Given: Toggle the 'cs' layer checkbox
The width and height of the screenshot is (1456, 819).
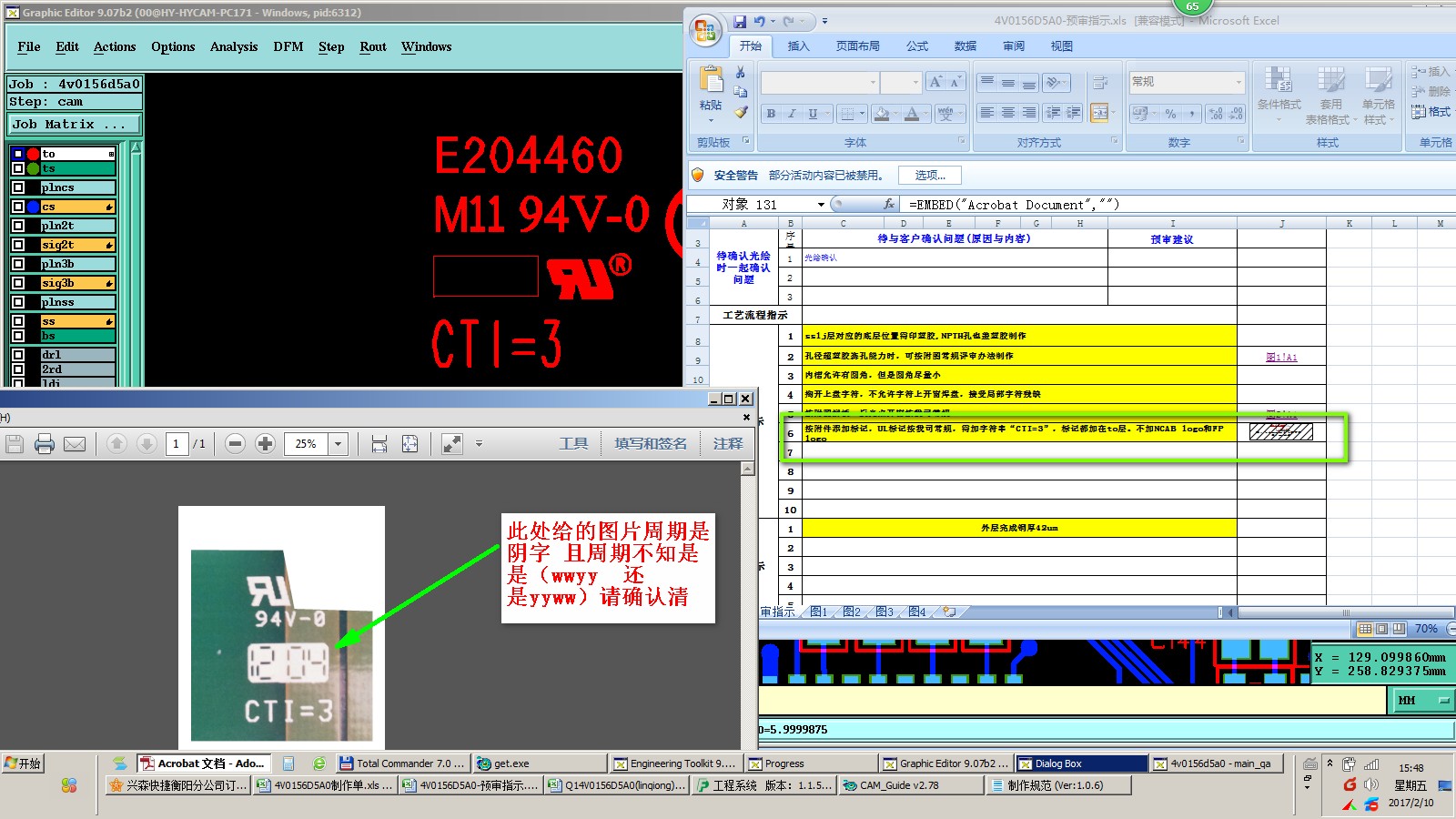Looking at the screenshot, I should (x=18, y=207).
